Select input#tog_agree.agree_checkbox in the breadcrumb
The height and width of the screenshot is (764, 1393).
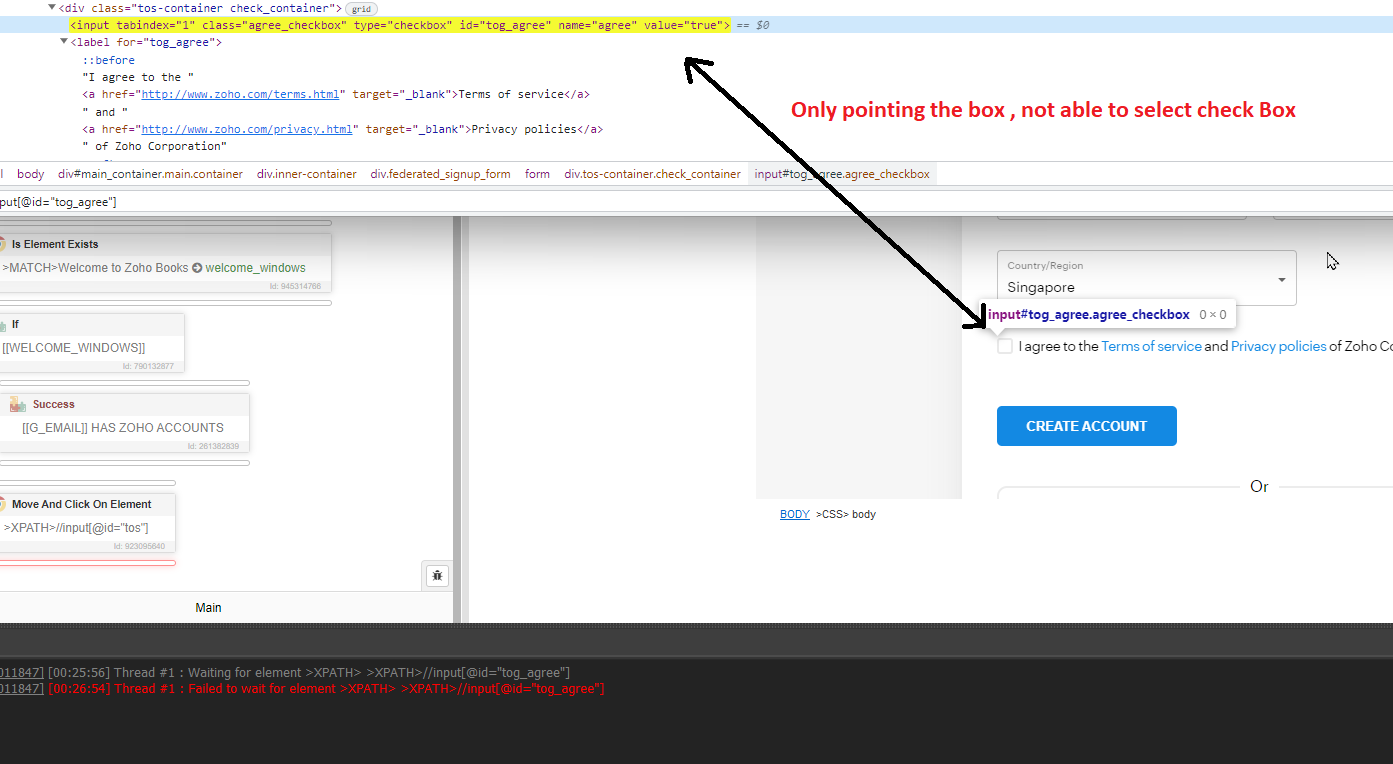(x=840, y=173)
